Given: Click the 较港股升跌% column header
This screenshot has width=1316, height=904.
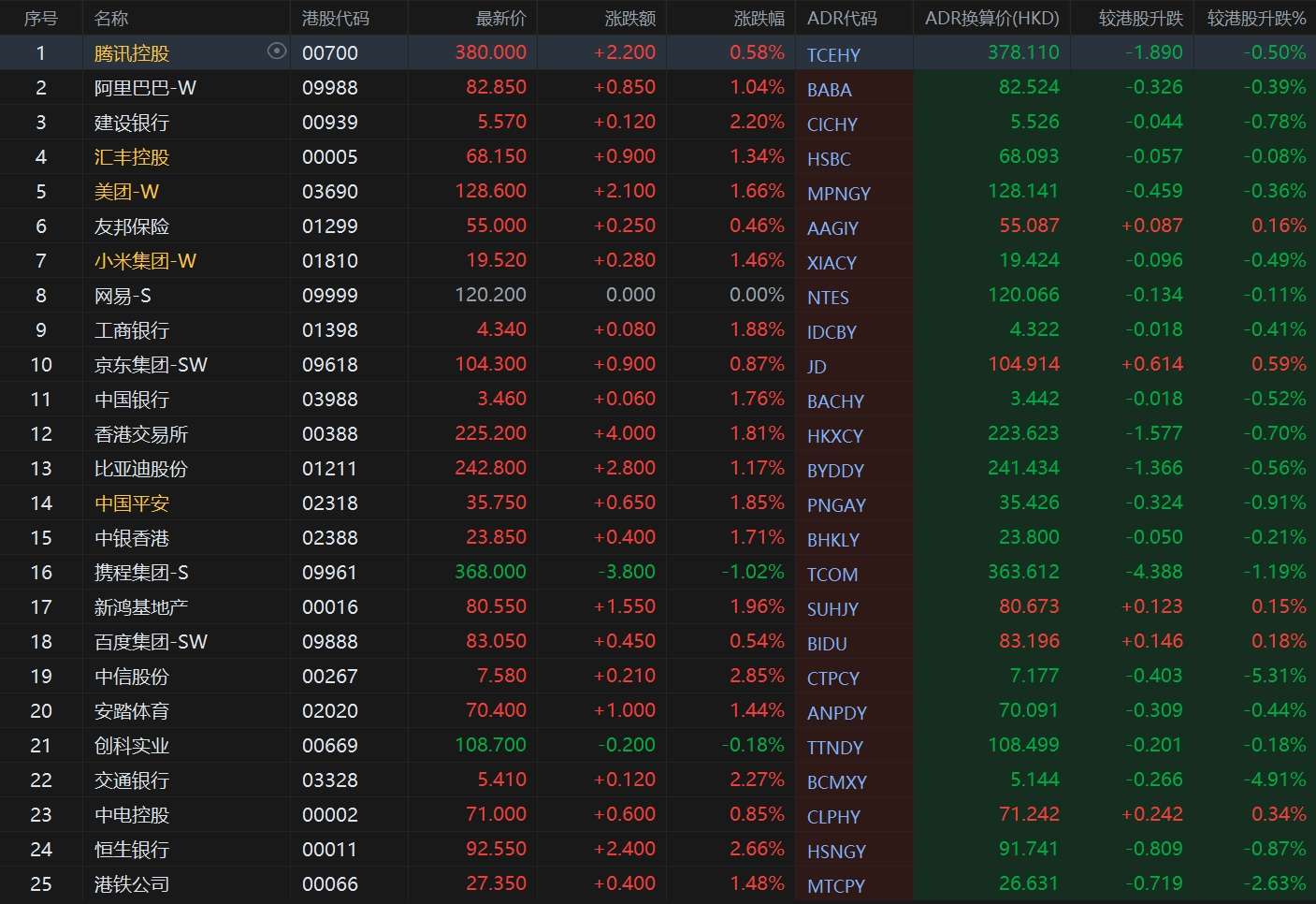Looking at the screenshot, I should pos(1257,18).
